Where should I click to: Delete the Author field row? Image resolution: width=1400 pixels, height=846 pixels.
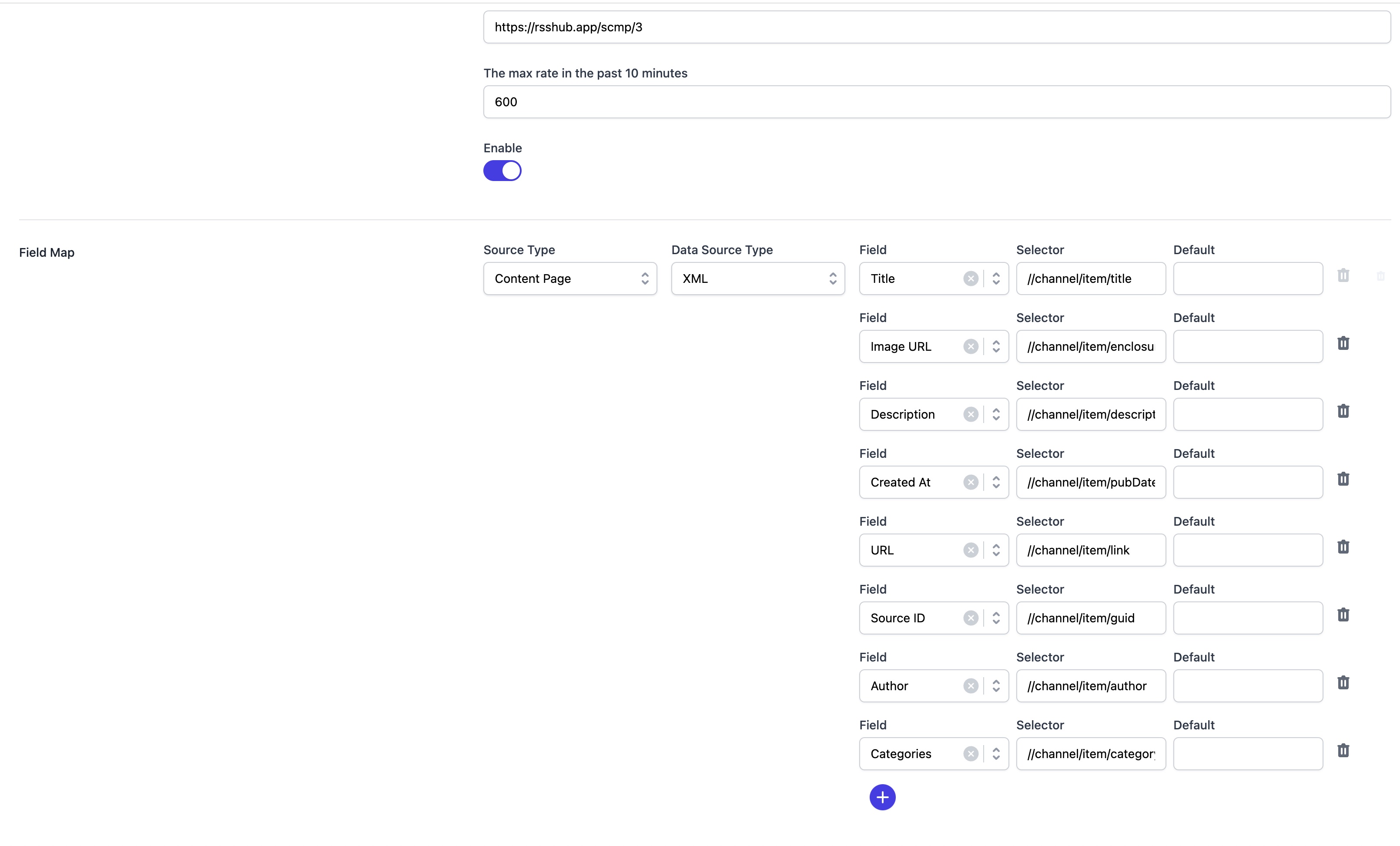pyautogui.click(x=1343, y=682)
